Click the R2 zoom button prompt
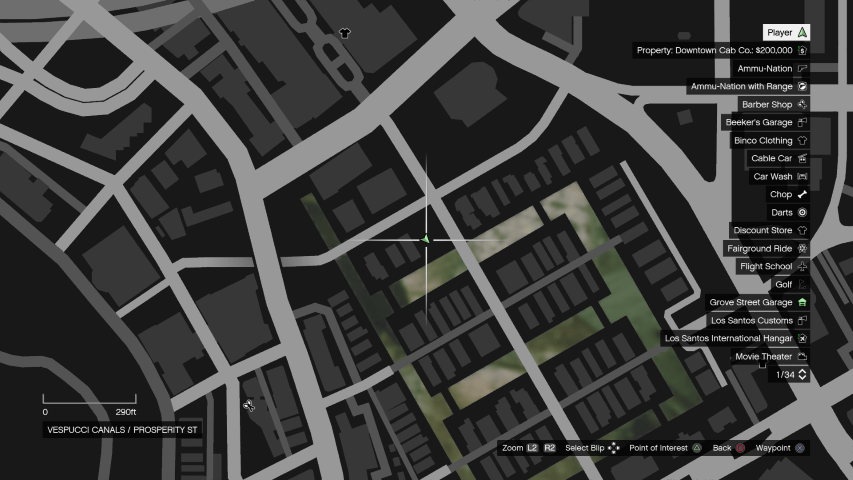Screen dimensions: 853x480 click(x=549, y=448)
